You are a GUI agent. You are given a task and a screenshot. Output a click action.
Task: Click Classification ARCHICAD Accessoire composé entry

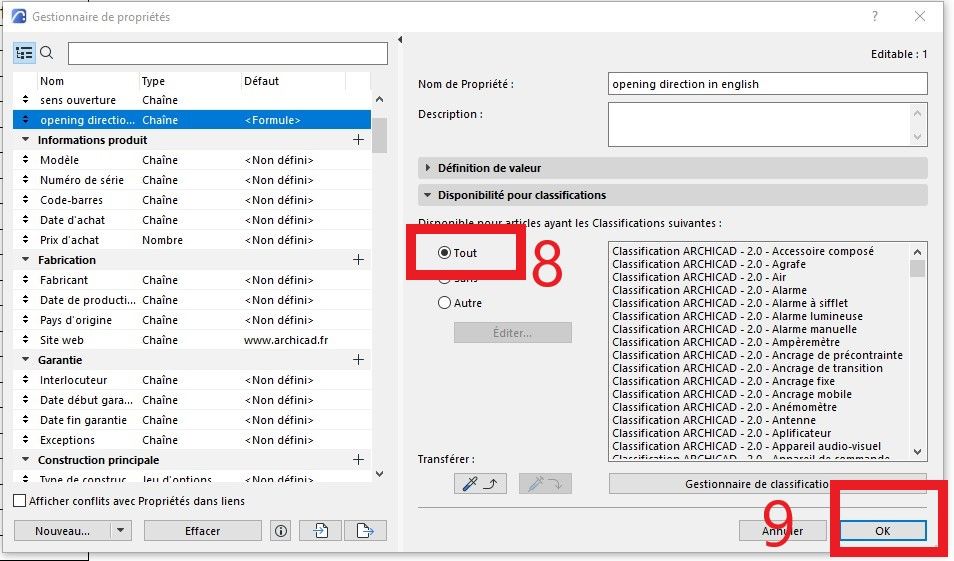[743, 251]
